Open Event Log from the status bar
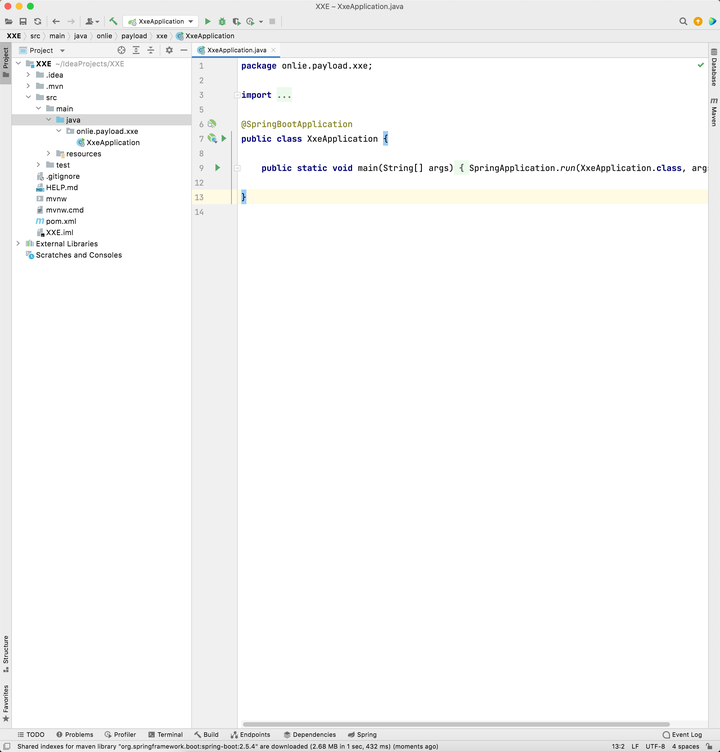This screenshot has width=720, height=752. pos(682,735)
